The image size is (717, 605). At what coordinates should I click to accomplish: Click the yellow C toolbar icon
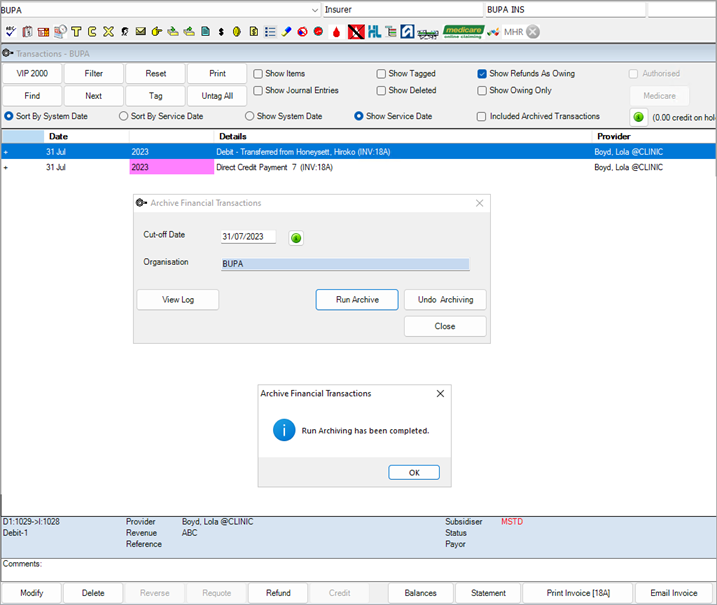[92, 32]
